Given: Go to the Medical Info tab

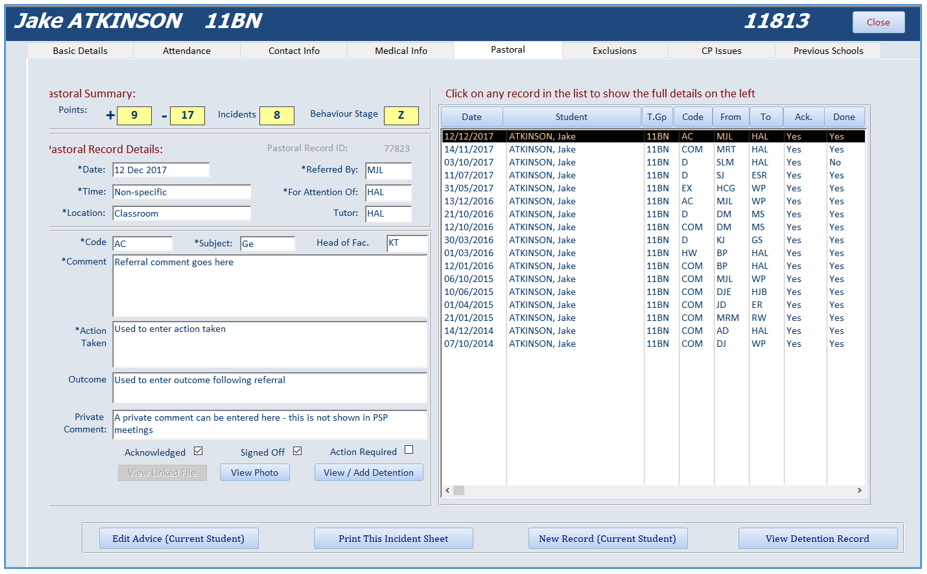Looking at the screenshot, I should (401, 51).
